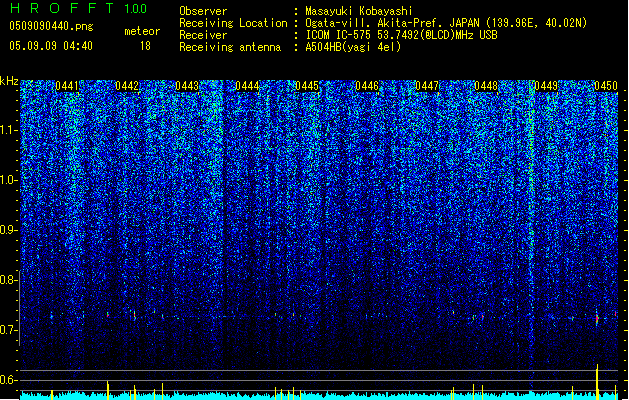Click the Receiving Location field label
This screenshot has width=629, height=400.
233,23
